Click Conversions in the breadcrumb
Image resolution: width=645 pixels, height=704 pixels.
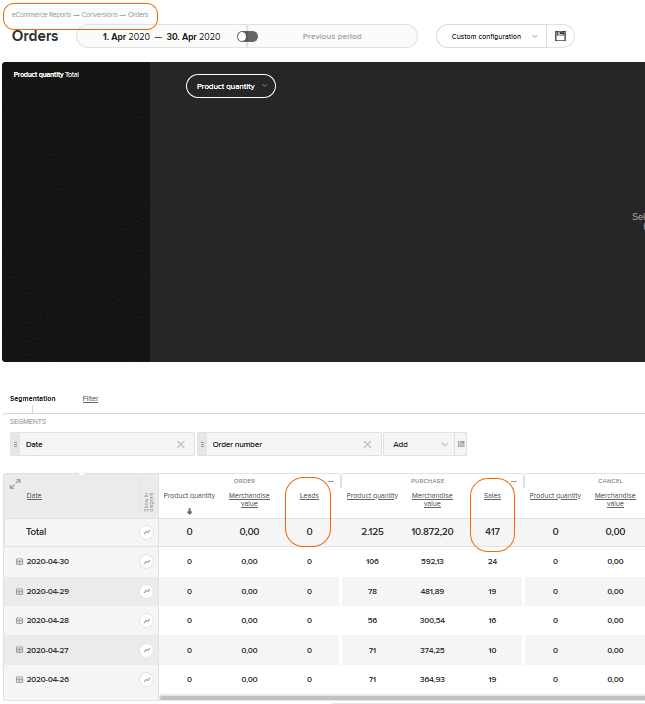click(x=100, y=14)
